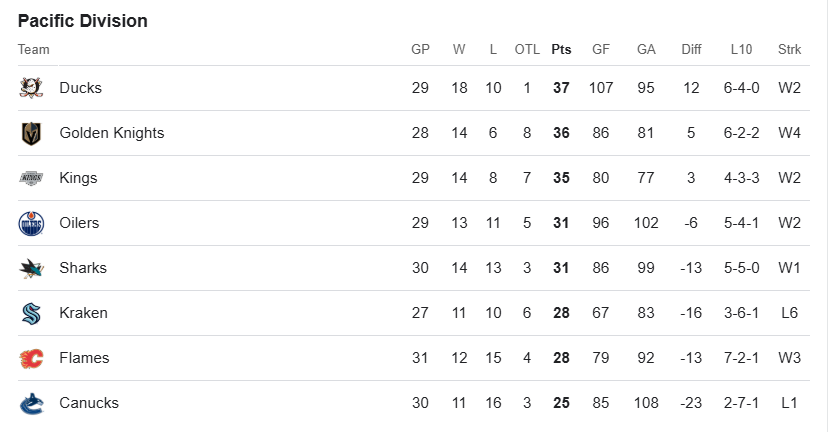
Task: Click the OTL column header
Action: [526, 49]
